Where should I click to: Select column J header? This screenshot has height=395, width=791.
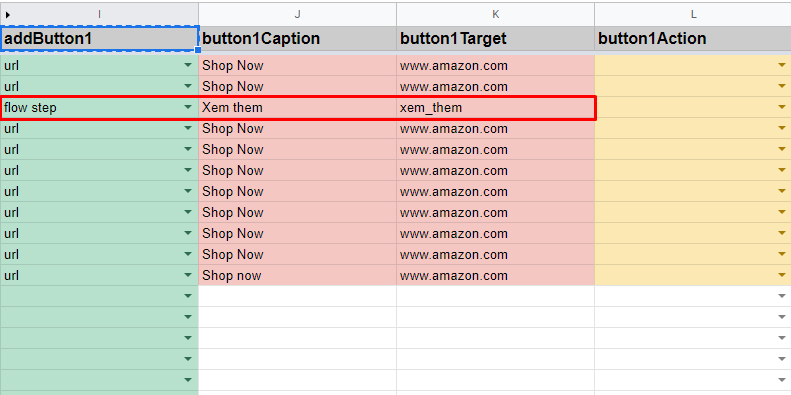coord(298,15)
